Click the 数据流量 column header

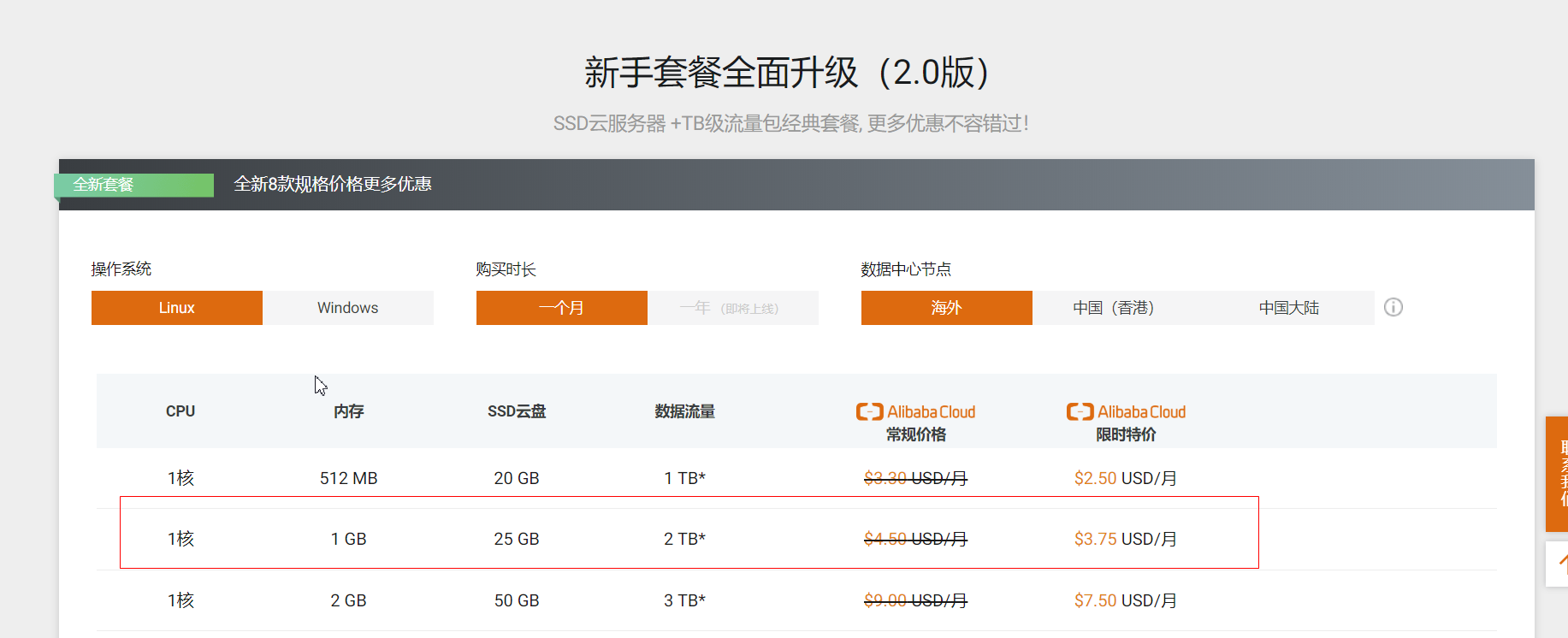(685, 411)
